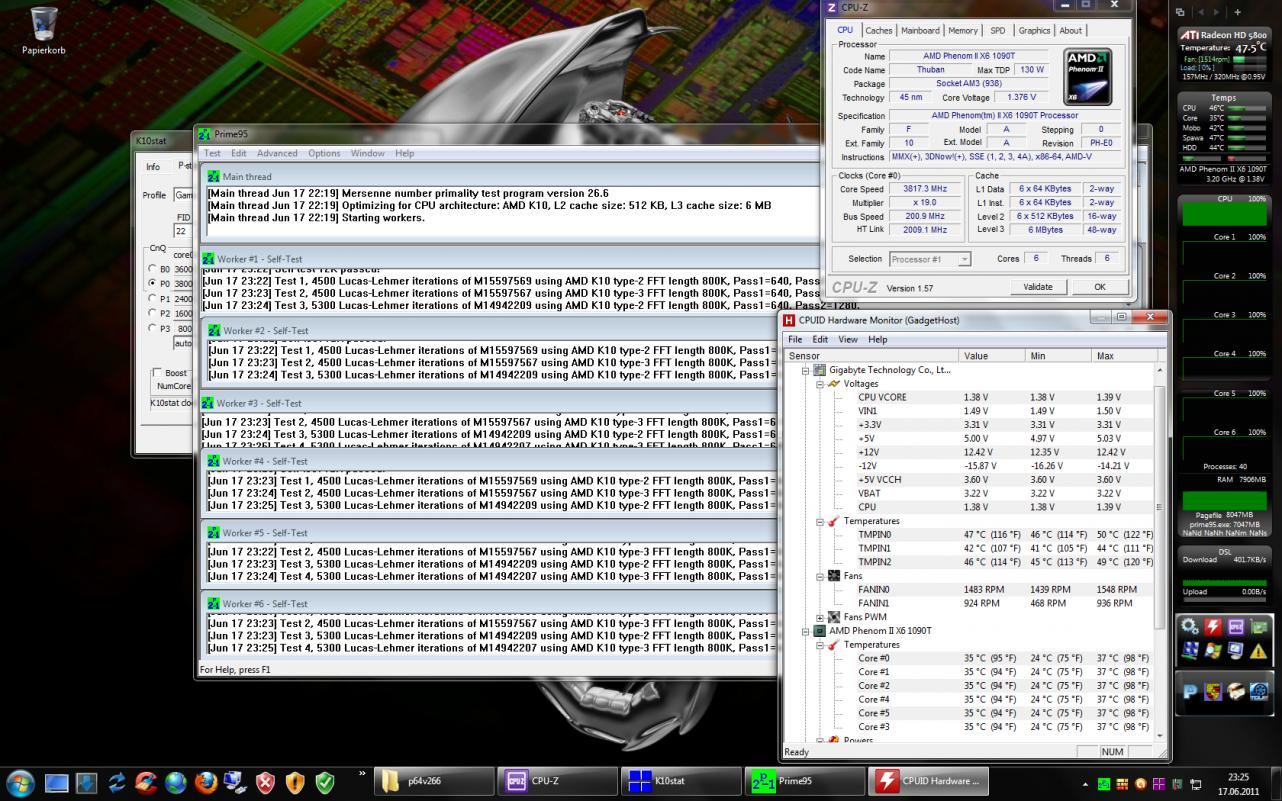1282x801 pixels.
Task: Select the B0 3600 radio button in K10stat
Action: click(153, 269)
